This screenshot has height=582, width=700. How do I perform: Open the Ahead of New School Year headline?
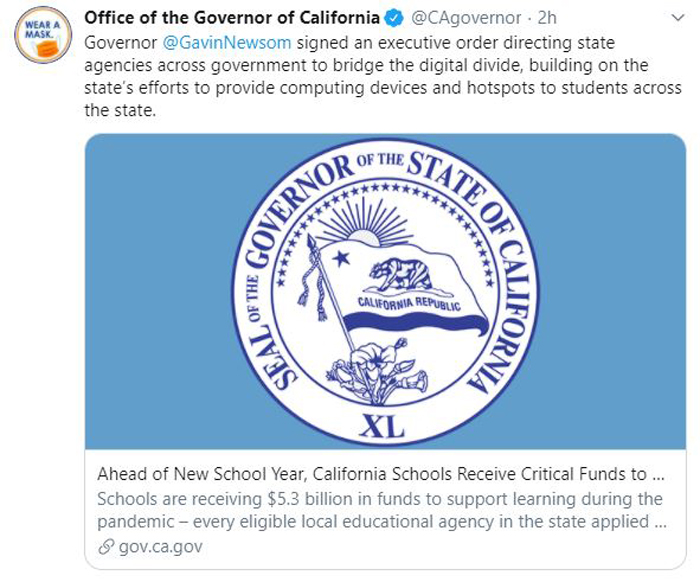[x=381, y=474]
